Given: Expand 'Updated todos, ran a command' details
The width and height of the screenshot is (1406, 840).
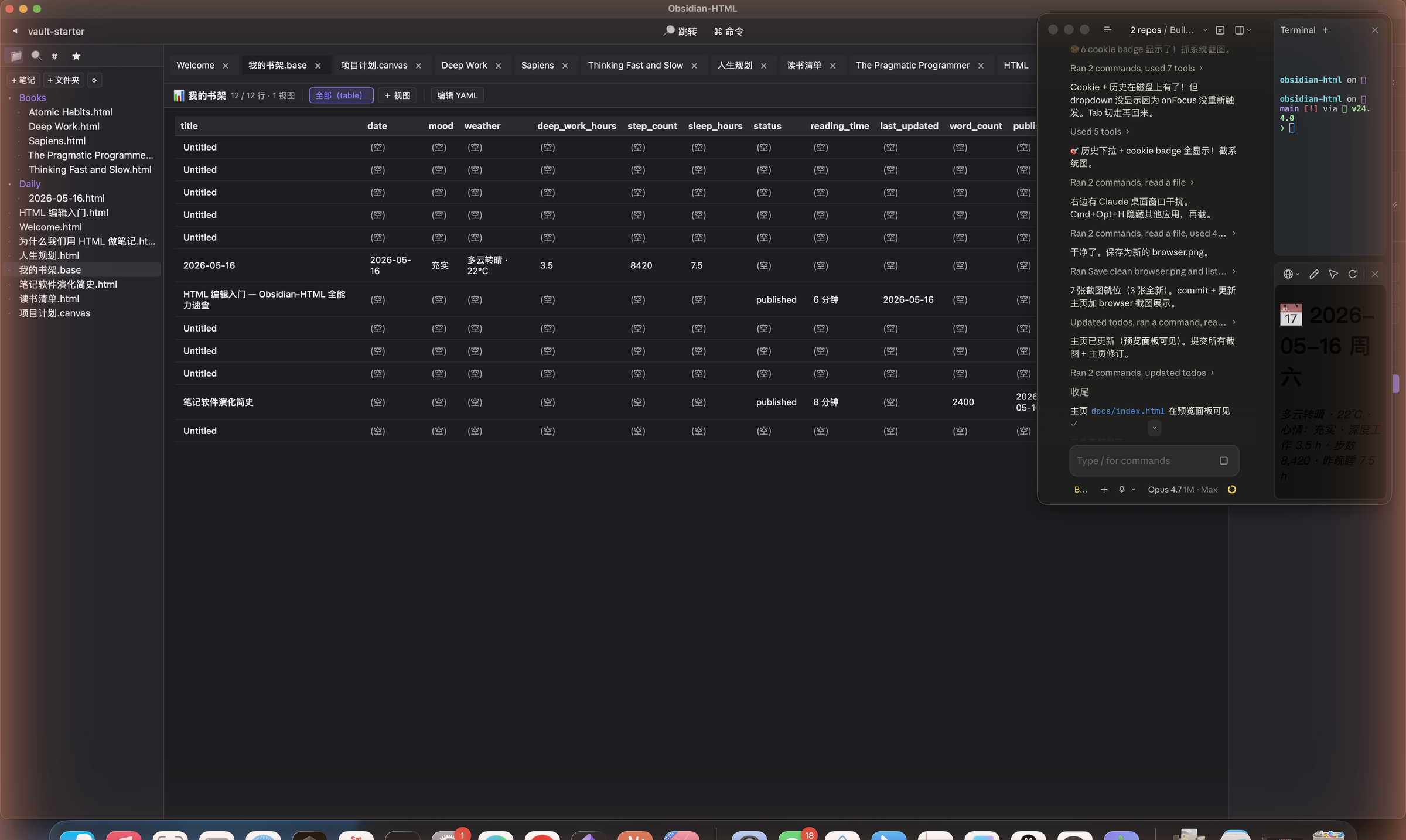Looking at the screenshot, I should point(1153,322).
